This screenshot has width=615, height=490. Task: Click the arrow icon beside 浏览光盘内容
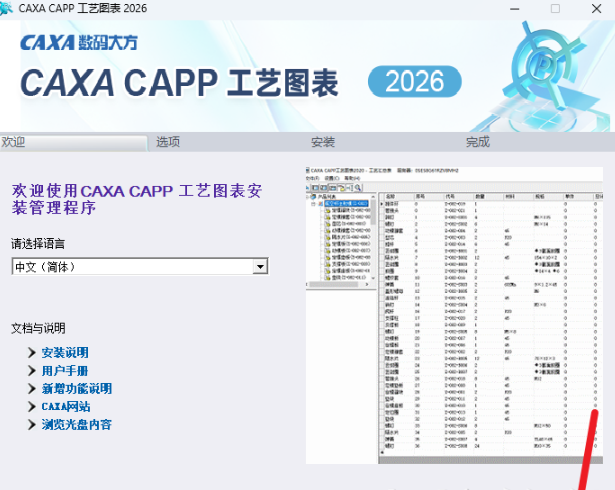(32, 425)
